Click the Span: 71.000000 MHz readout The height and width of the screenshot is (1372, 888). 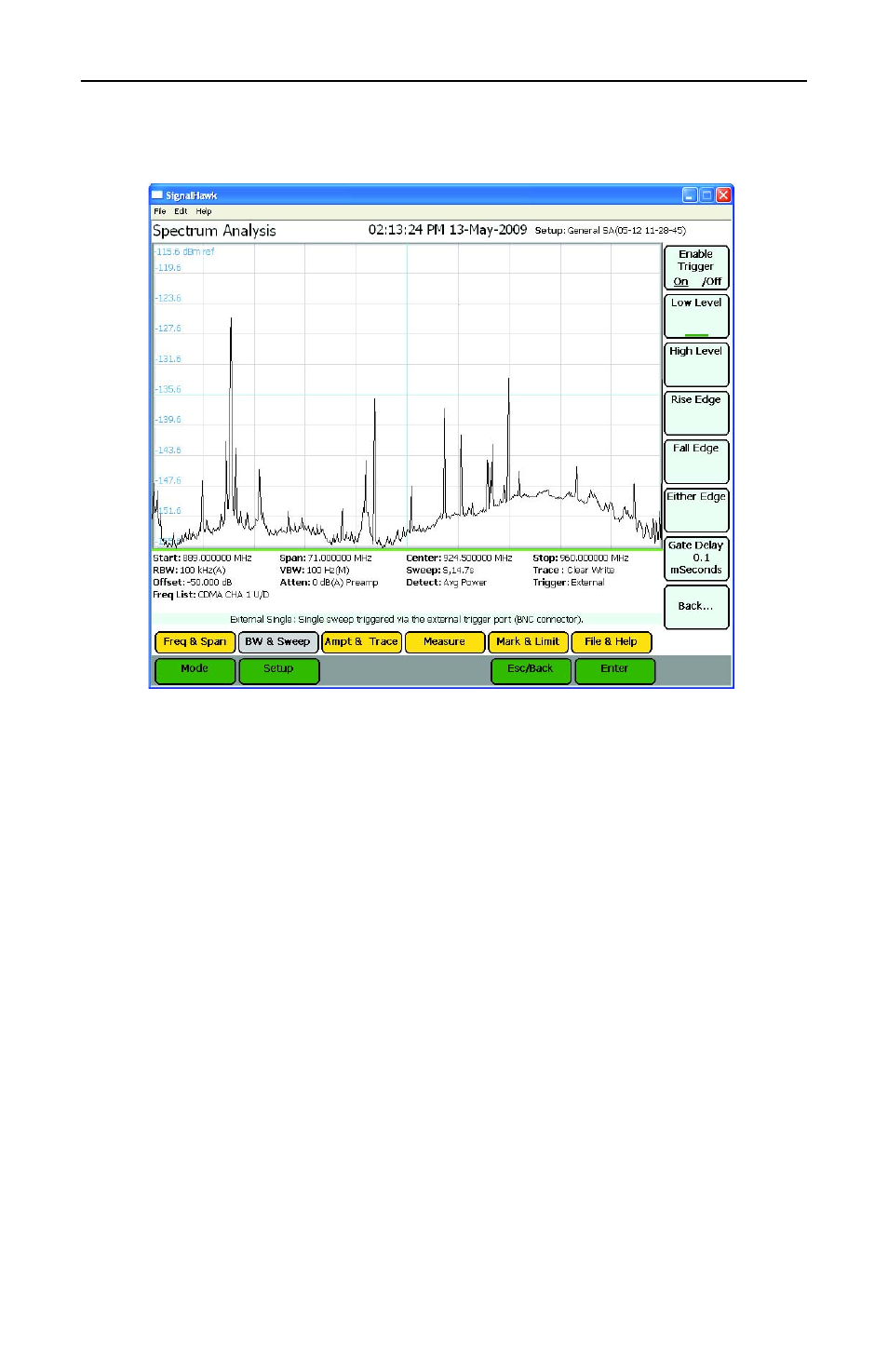(326, 558)
